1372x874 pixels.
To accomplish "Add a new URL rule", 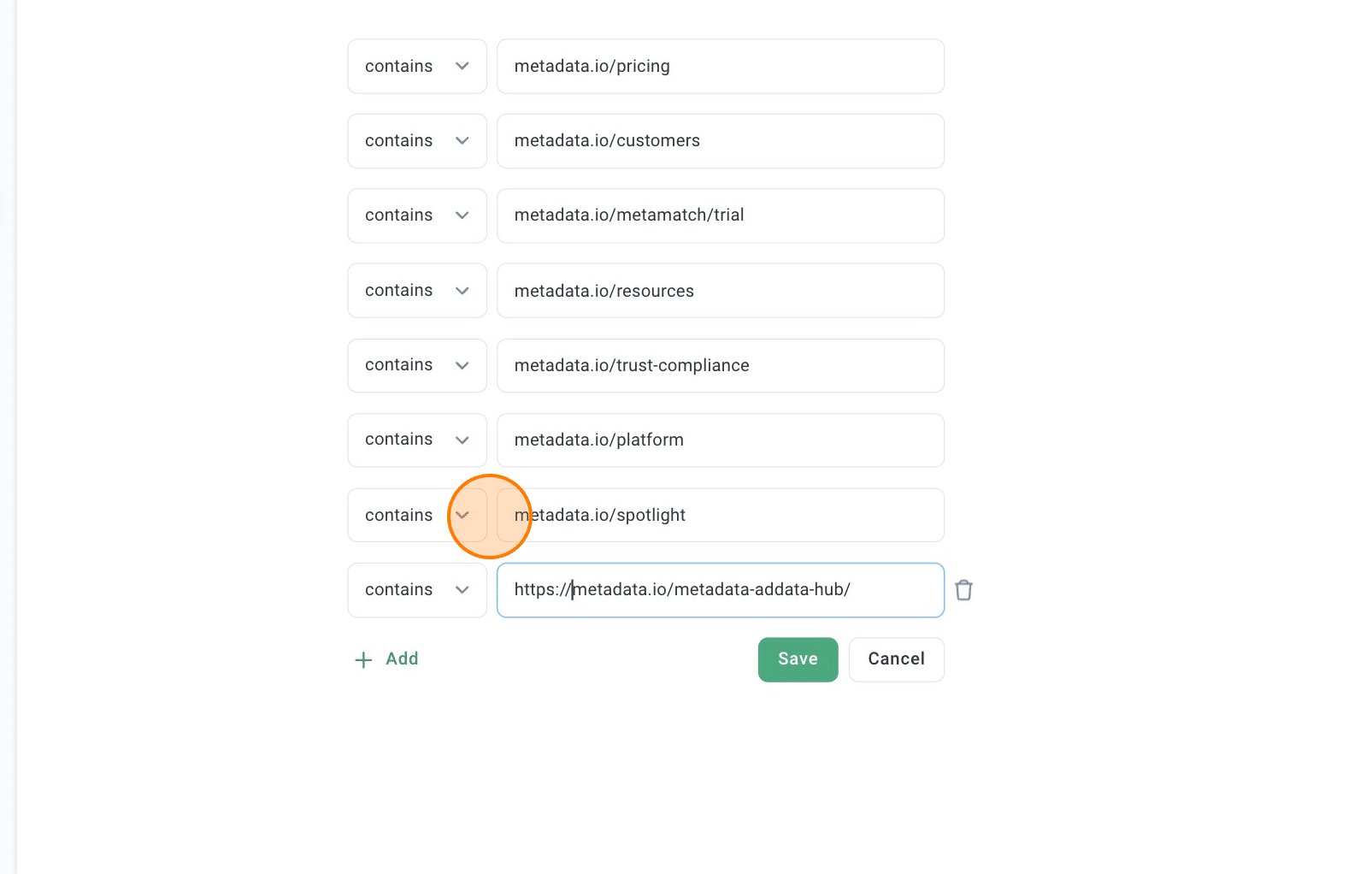I will [386, 659].
